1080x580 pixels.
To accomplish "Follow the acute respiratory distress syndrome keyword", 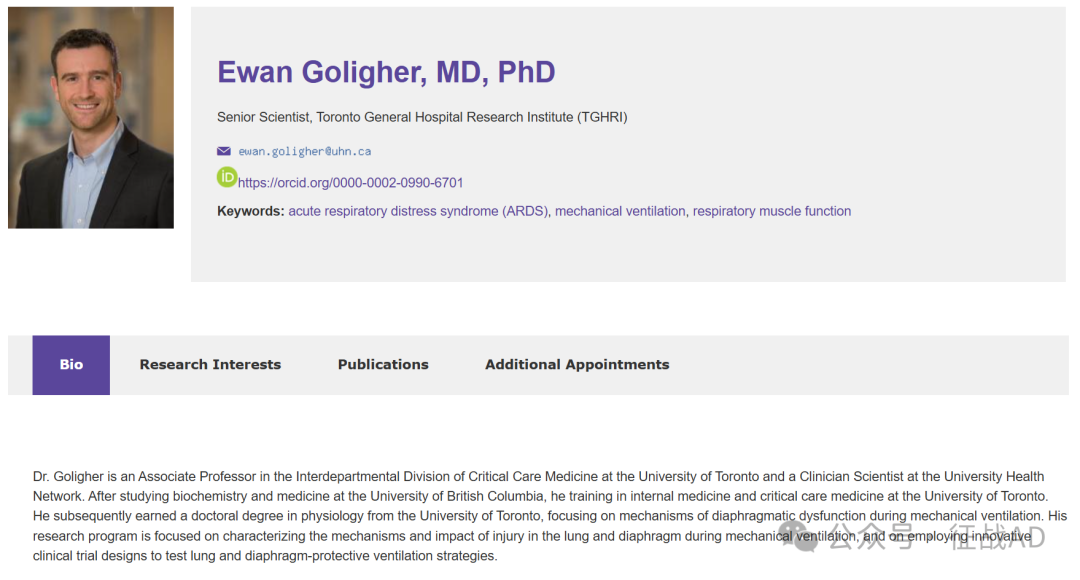I will (418, 211).
